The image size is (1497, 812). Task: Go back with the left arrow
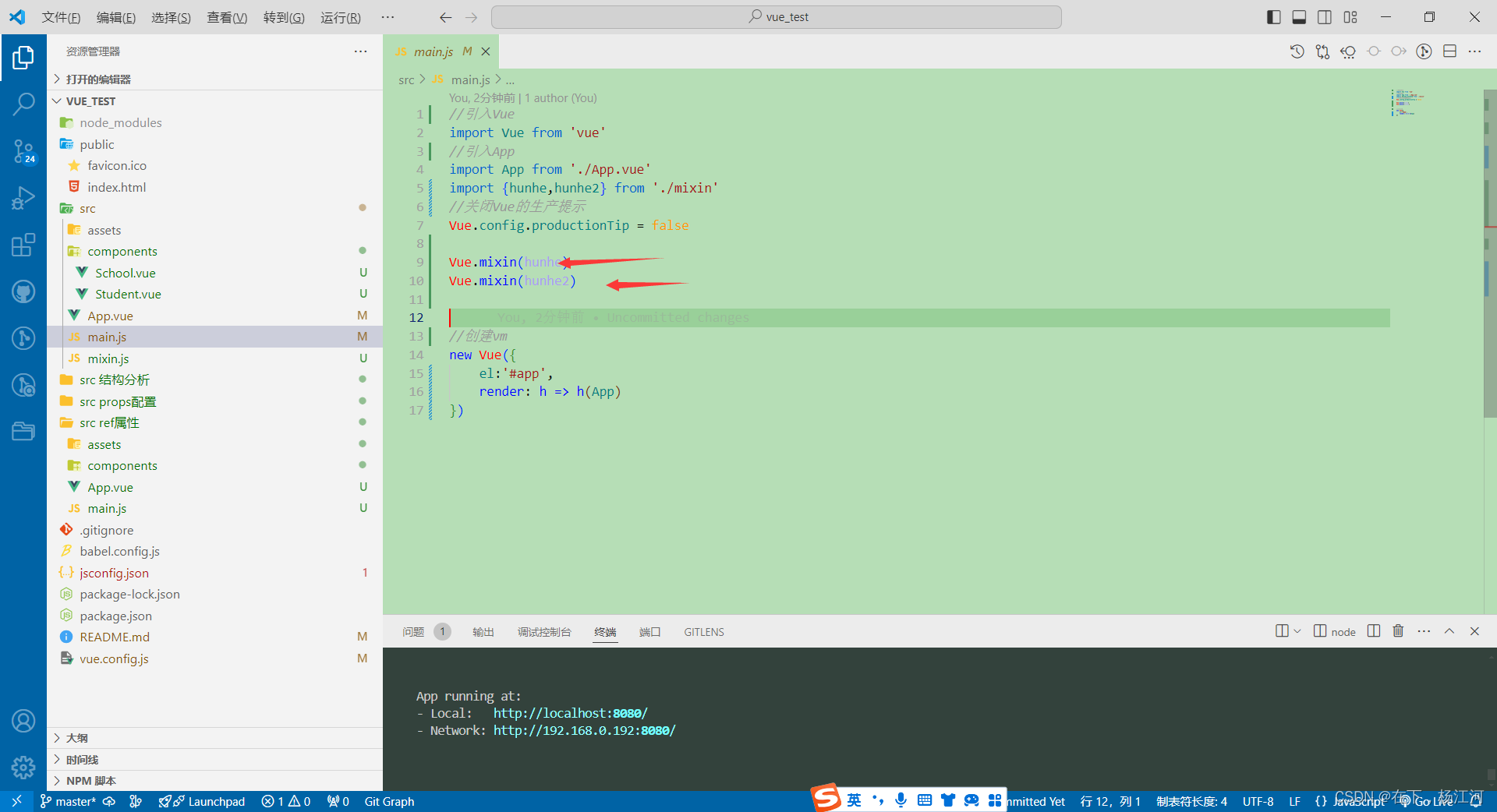pyautogui.click(x=445, y=17)
